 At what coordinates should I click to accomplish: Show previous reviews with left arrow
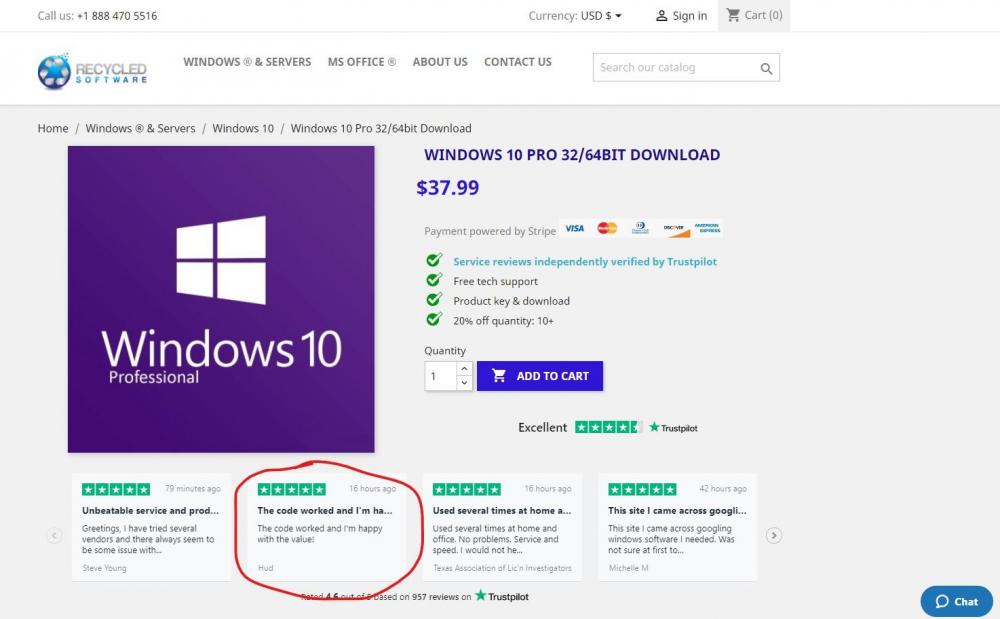[54, 535]
